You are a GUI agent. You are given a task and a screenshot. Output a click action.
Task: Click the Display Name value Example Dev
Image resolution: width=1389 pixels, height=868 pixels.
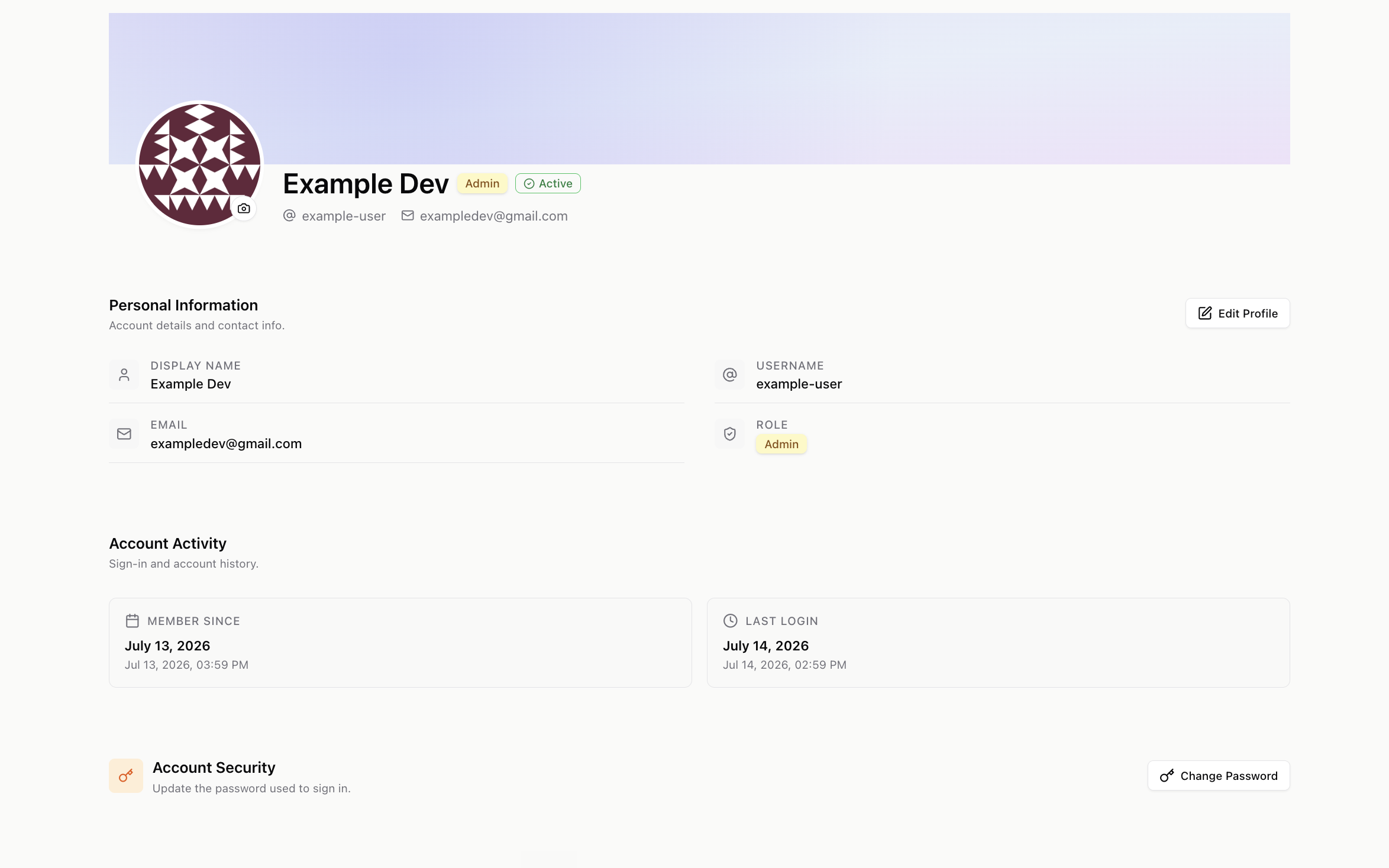click(190, 384)
